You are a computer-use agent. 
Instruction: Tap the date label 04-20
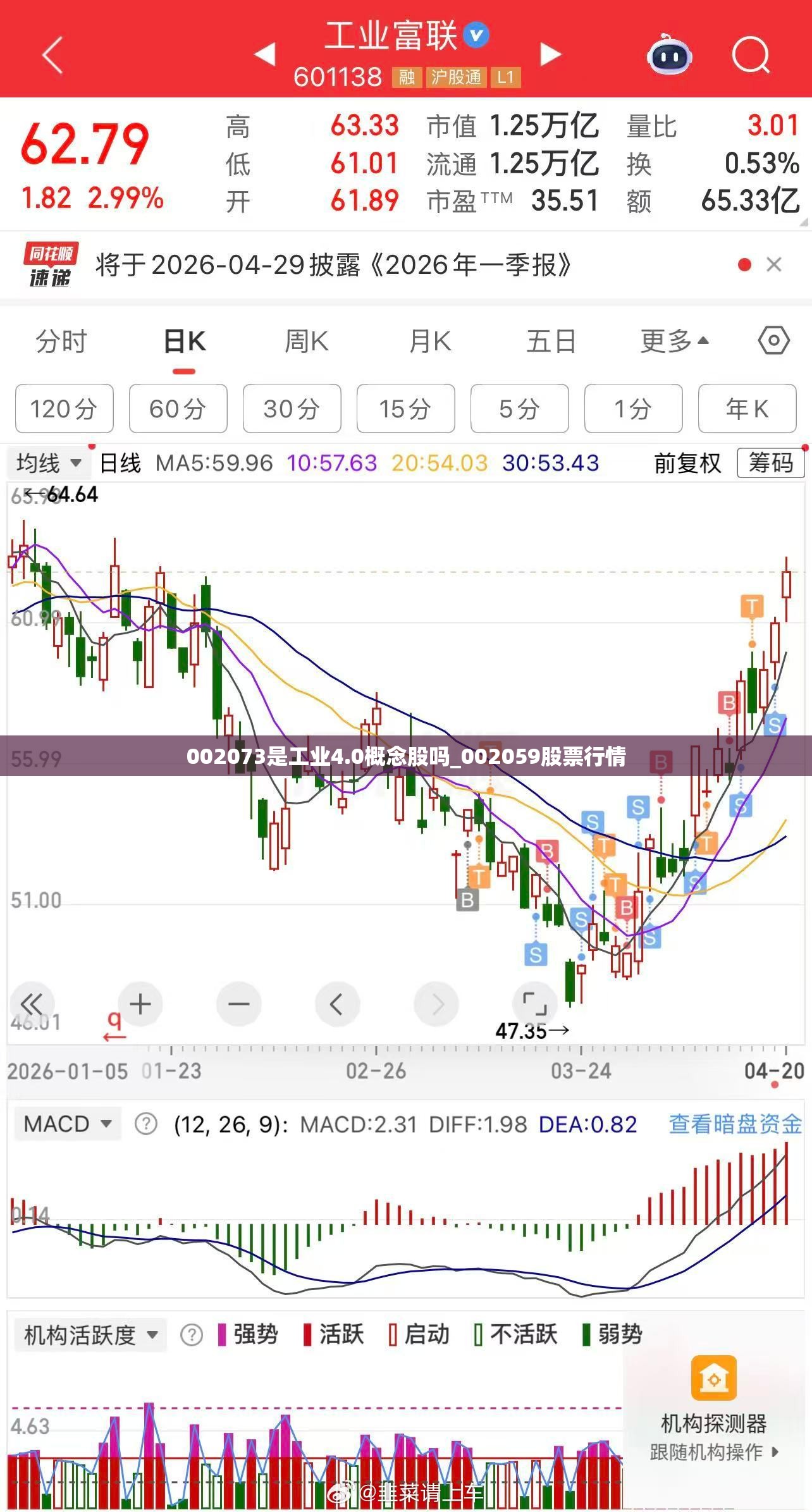coord(774,1071)
